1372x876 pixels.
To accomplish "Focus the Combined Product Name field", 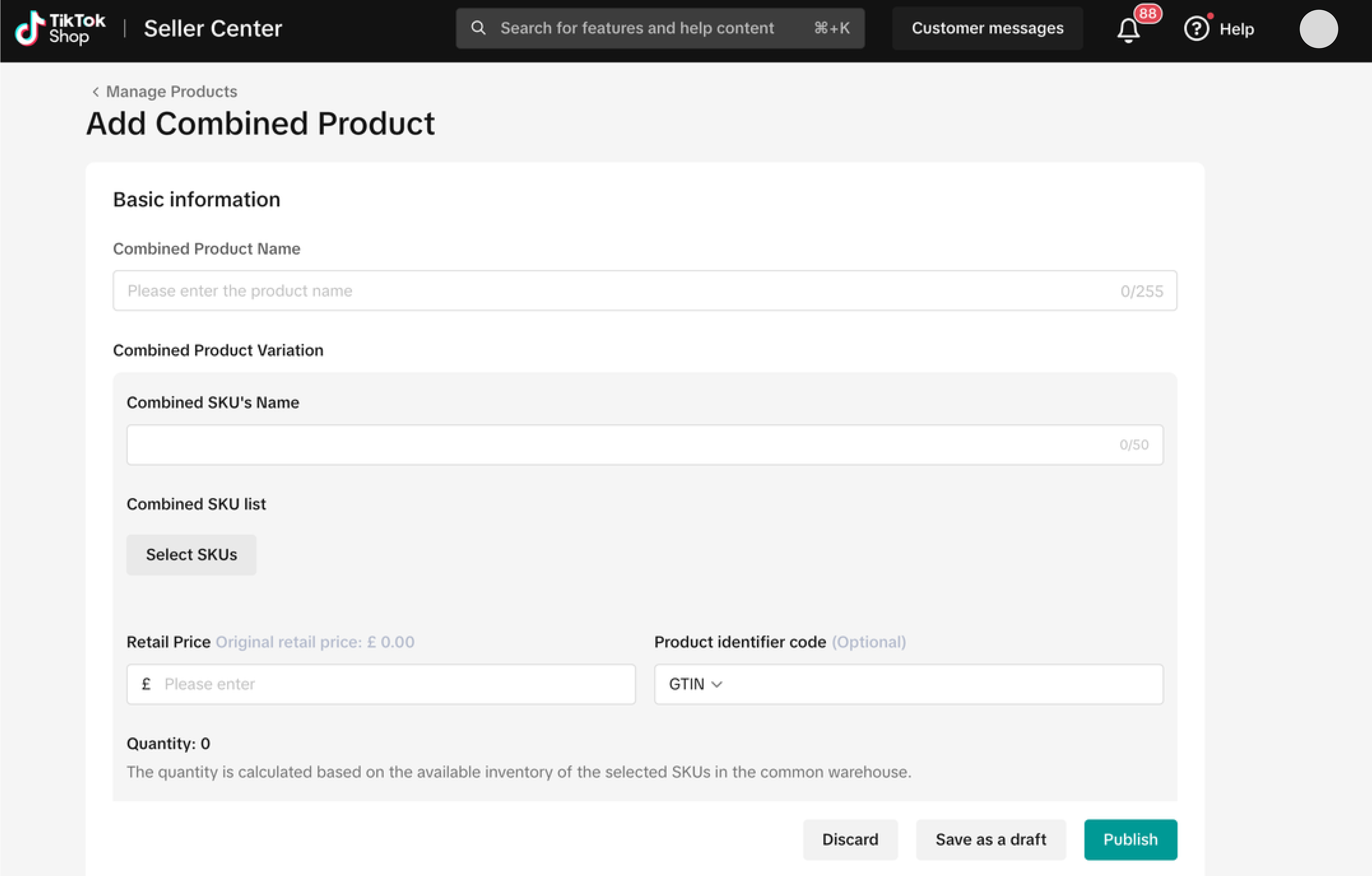I will click(645, 291).
